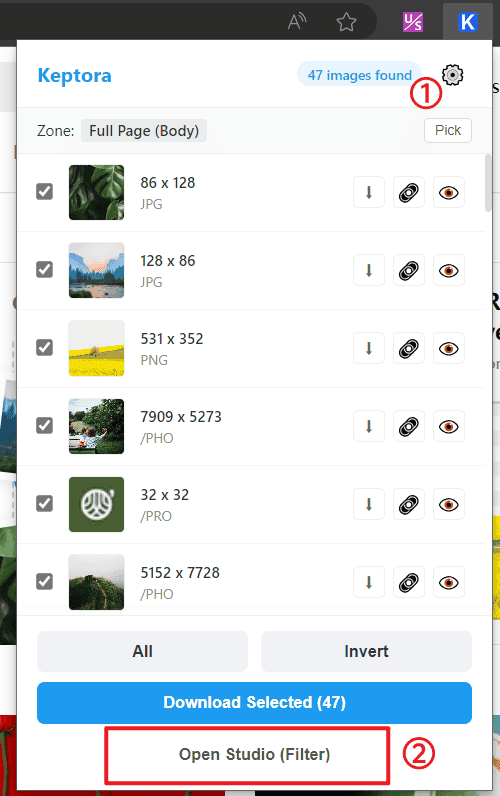Viewport: 500px width, 796px height.
Task: Click the Pick zone button
Action: point(448,130)
